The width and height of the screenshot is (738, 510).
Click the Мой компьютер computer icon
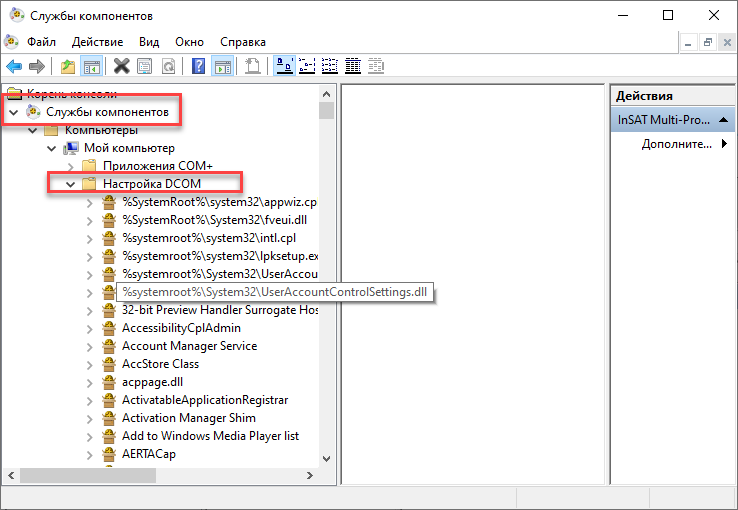tap(71, 148)
